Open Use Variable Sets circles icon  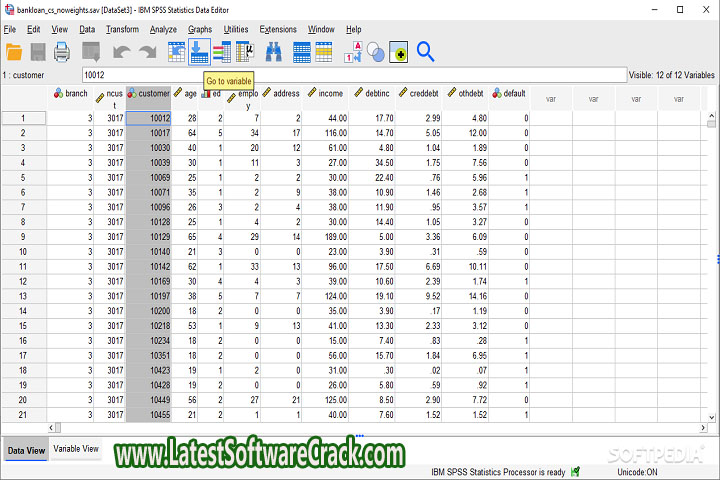(376, 52)
